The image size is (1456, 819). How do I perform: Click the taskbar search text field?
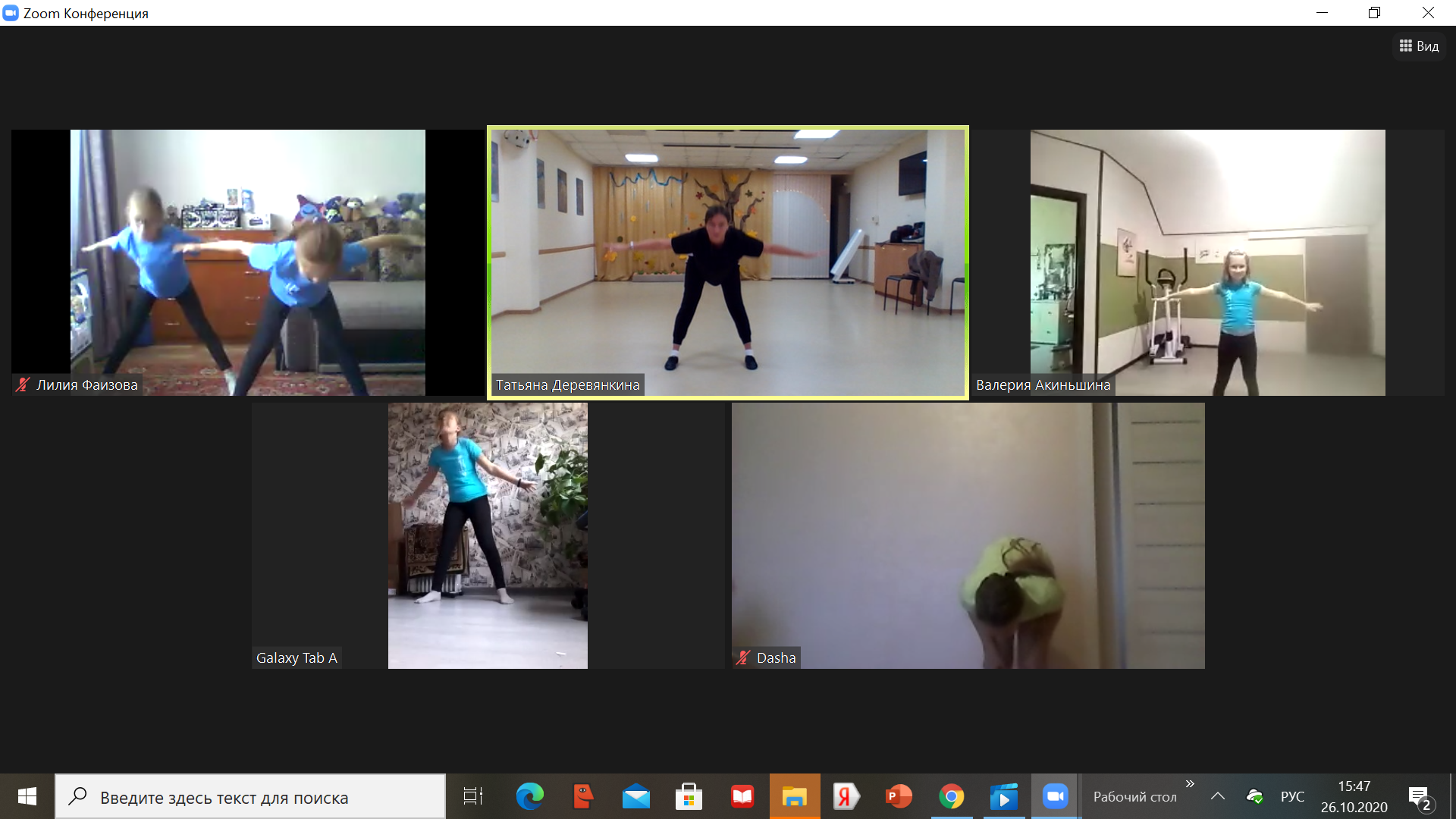point(250,797)
